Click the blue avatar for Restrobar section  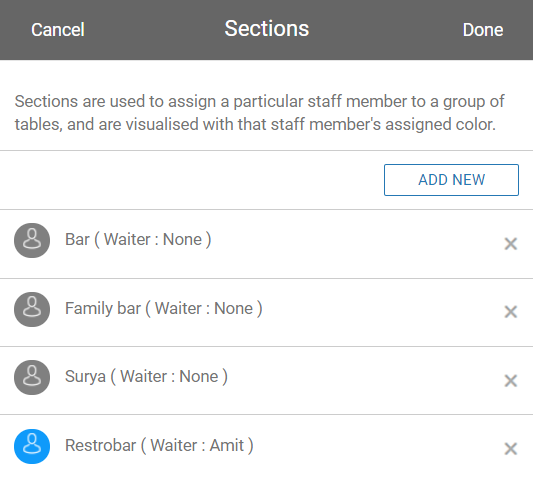point(32,446)
